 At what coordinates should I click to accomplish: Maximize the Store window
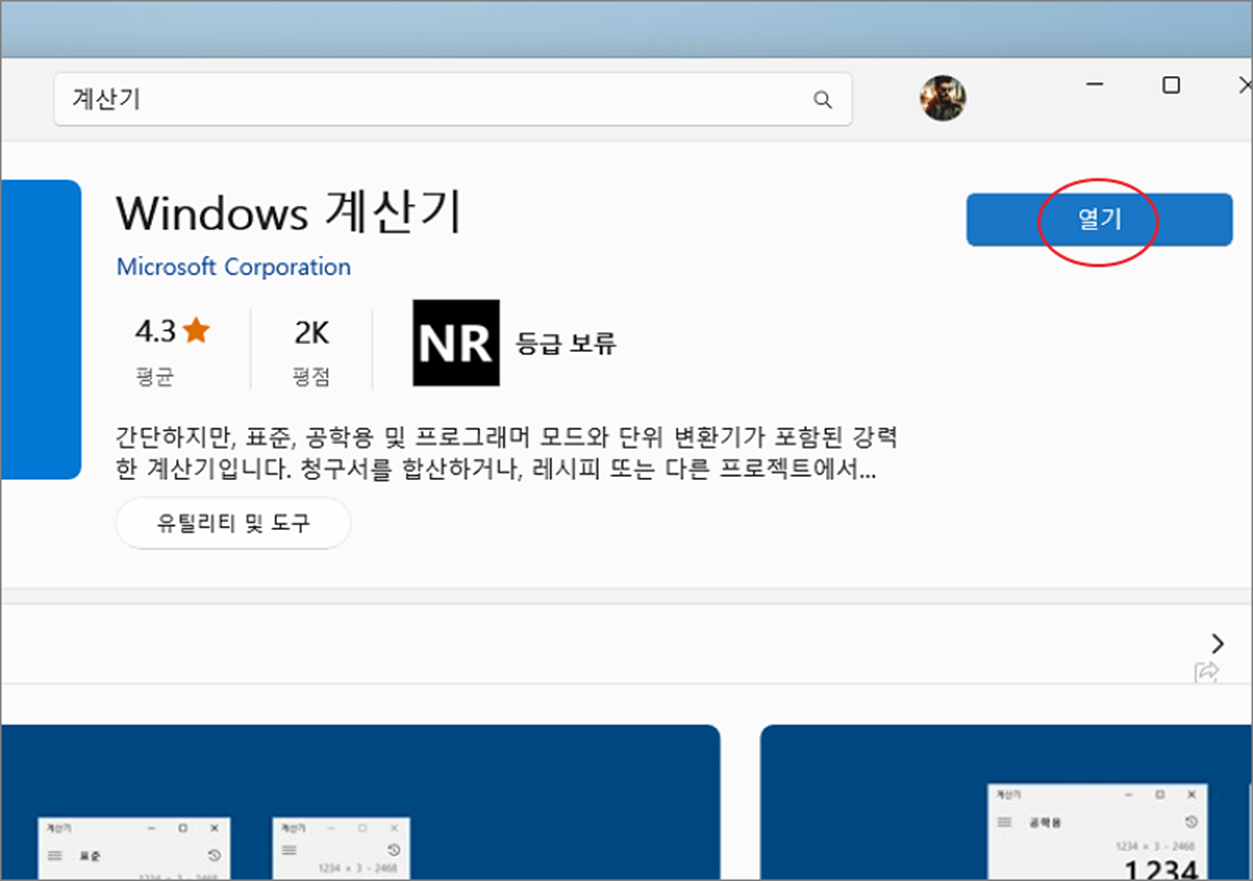[x=1171, y=86]
